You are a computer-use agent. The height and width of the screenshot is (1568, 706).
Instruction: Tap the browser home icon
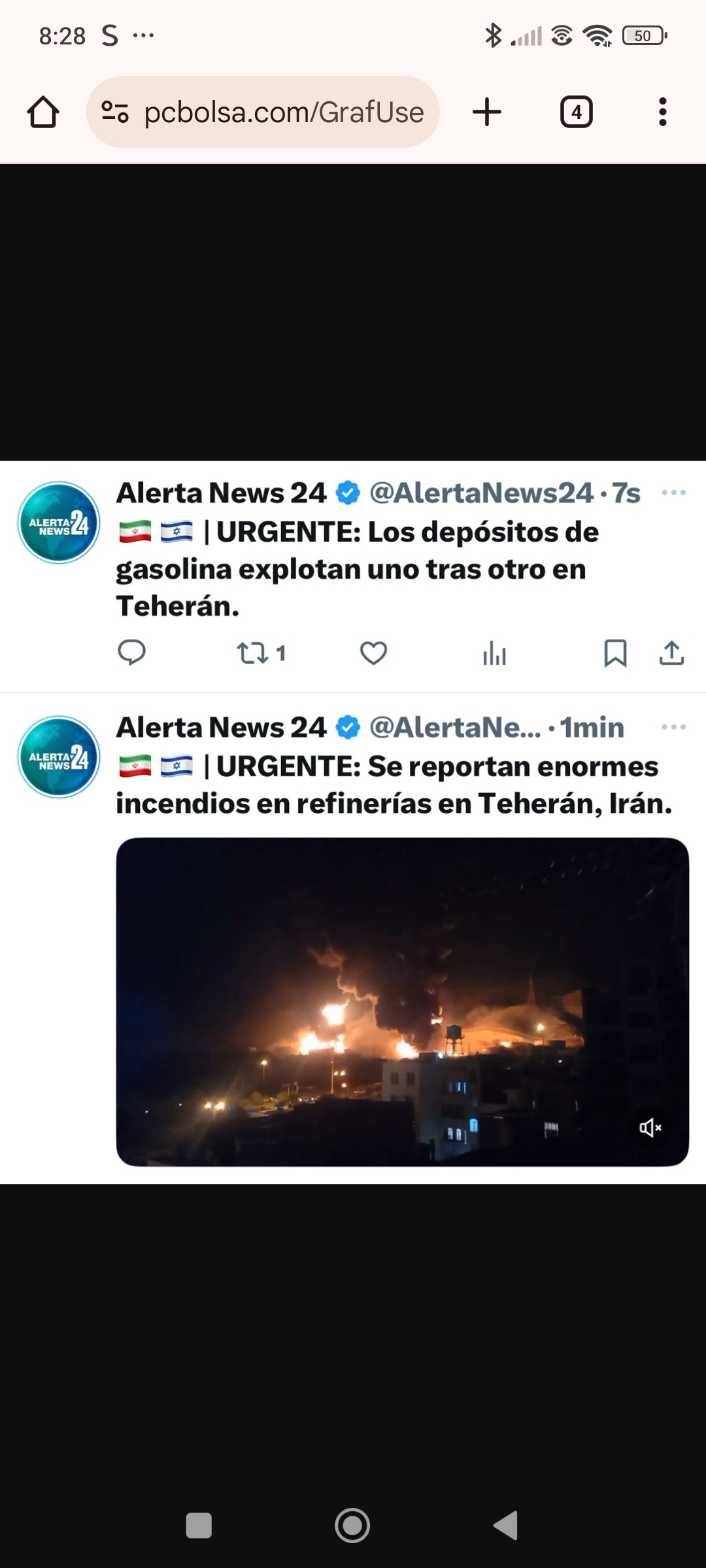pos(43,112)
